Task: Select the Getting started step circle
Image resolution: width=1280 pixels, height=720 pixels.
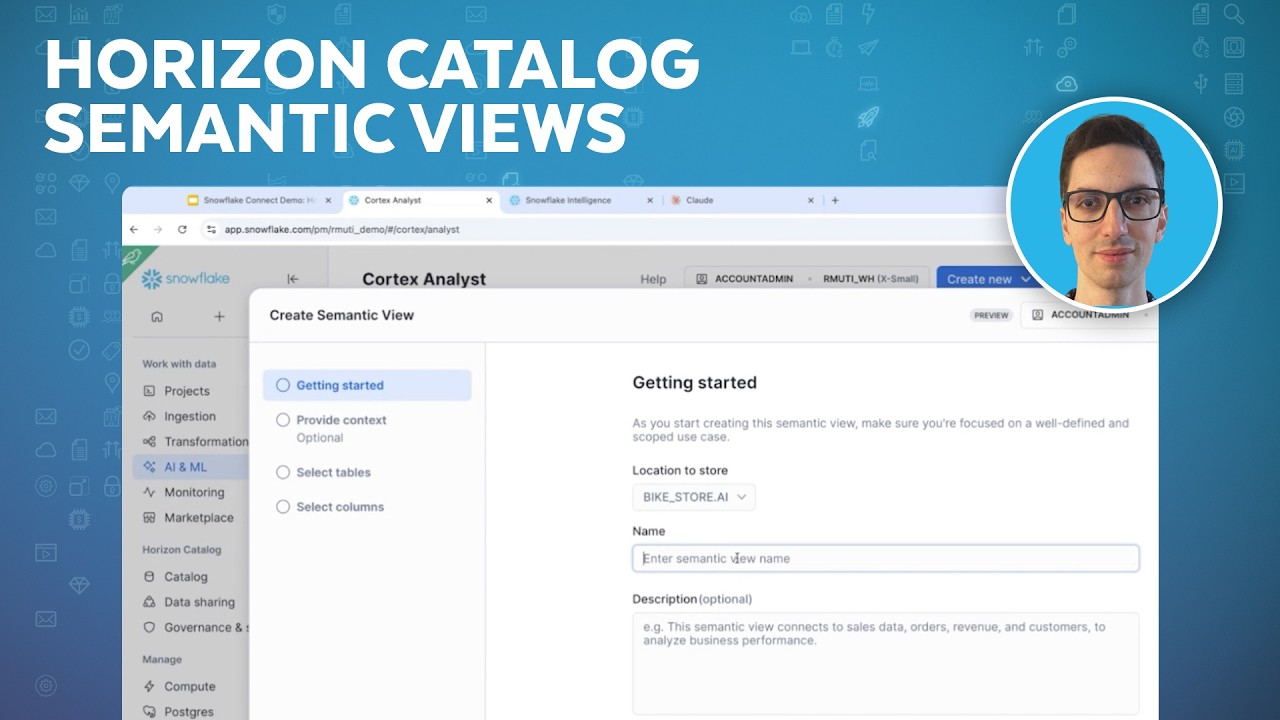Action: (x=283, y=385)
